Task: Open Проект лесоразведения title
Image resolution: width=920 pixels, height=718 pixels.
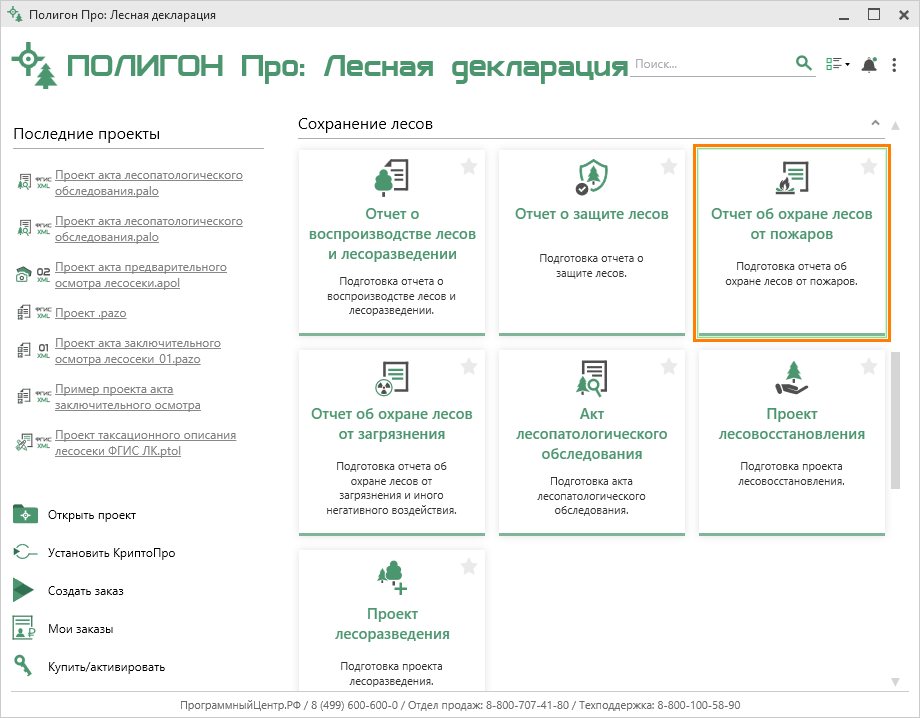Action: click(392, 624)
